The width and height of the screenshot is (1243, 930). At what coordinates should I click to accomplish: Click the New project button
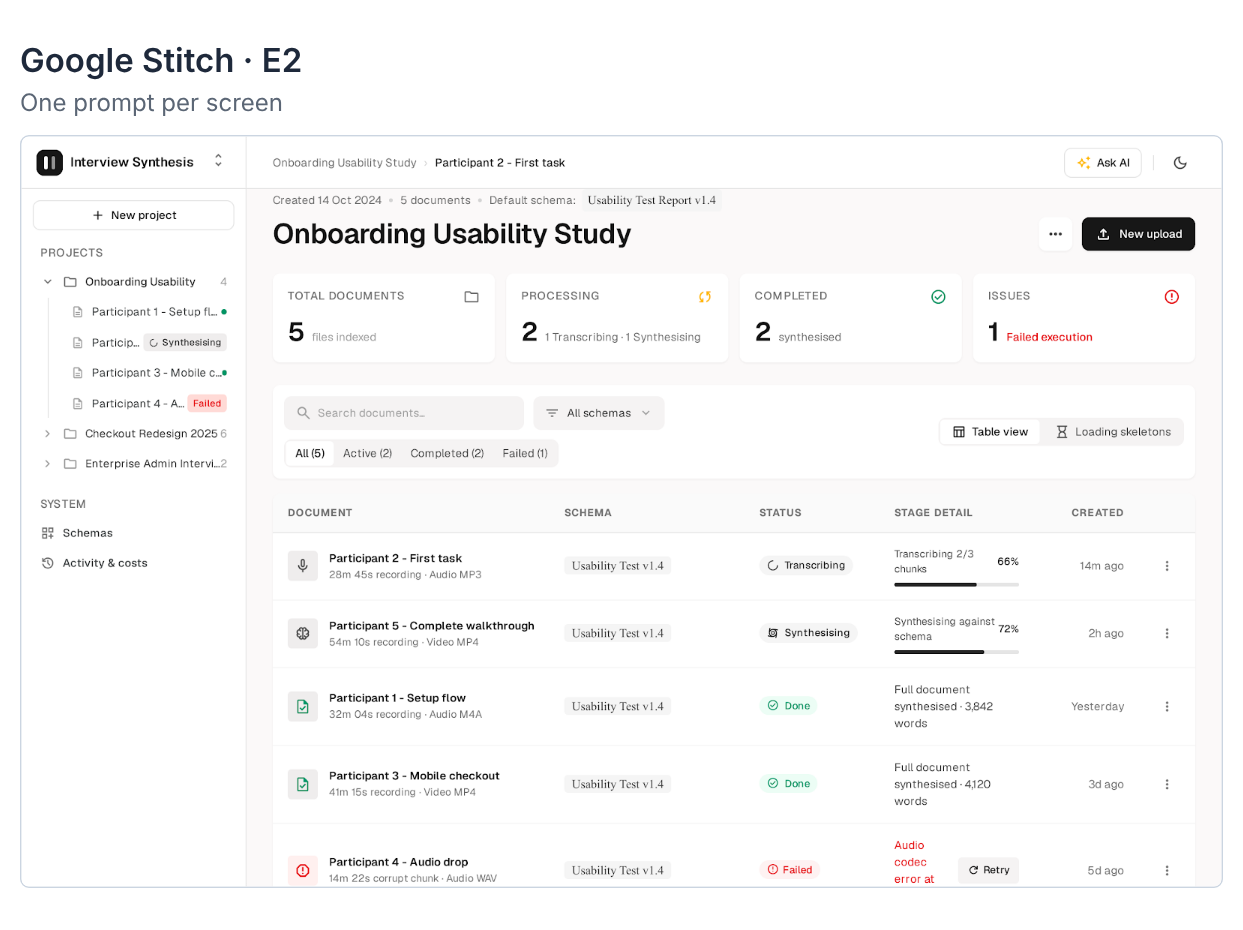coord(134,215)
